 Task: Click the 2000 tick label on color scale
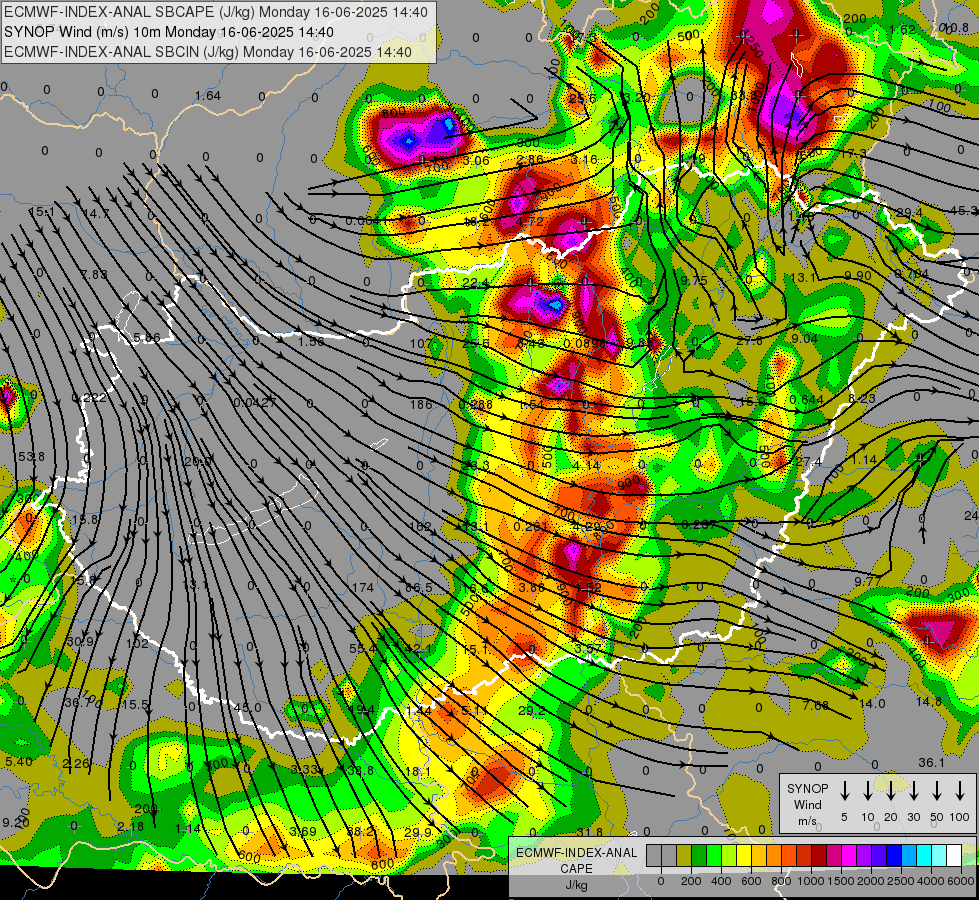tap(871, 881)
